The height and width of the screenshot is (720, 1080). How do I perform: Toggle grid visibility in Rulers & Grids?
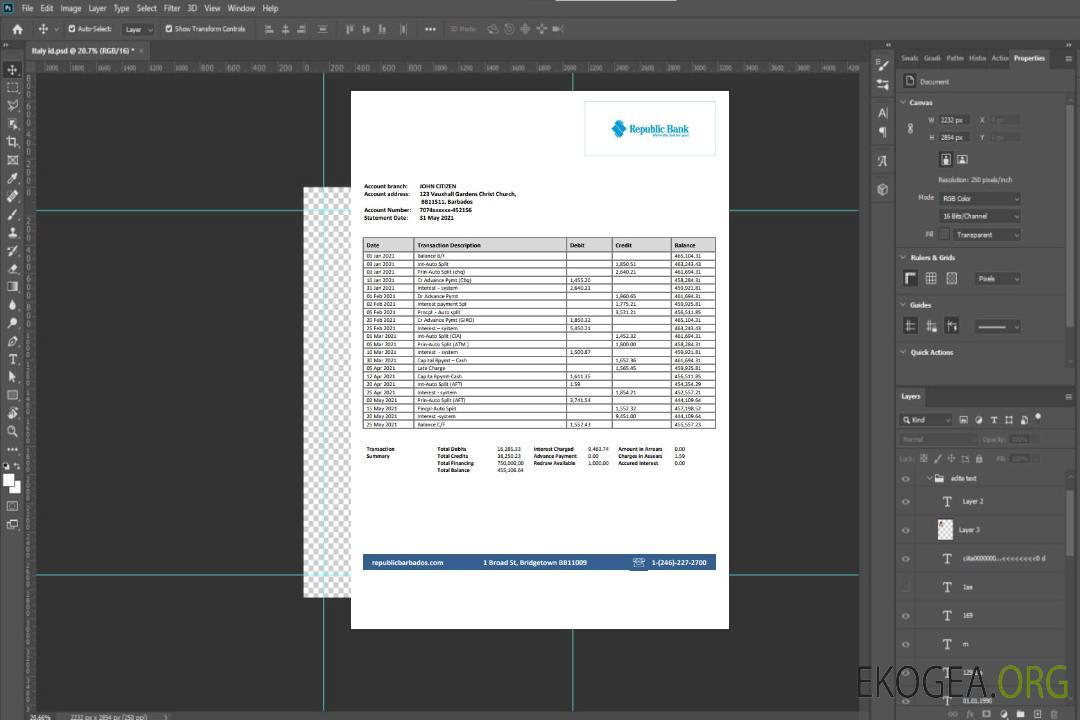931,278
